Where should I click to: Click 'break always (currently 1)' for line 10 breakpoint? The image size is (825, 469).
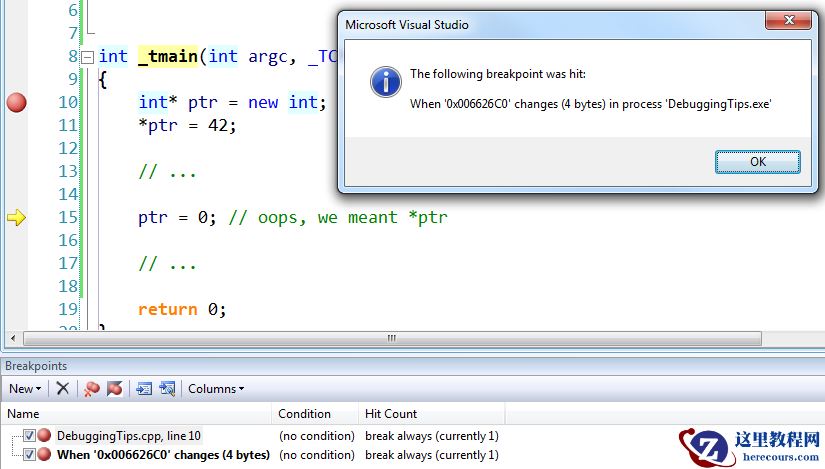(x=431, y=436)
